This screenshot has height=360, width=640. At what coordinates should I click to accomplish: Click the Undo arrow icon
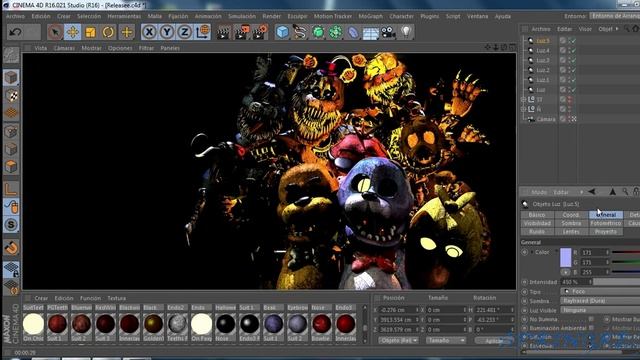point(15,32)
